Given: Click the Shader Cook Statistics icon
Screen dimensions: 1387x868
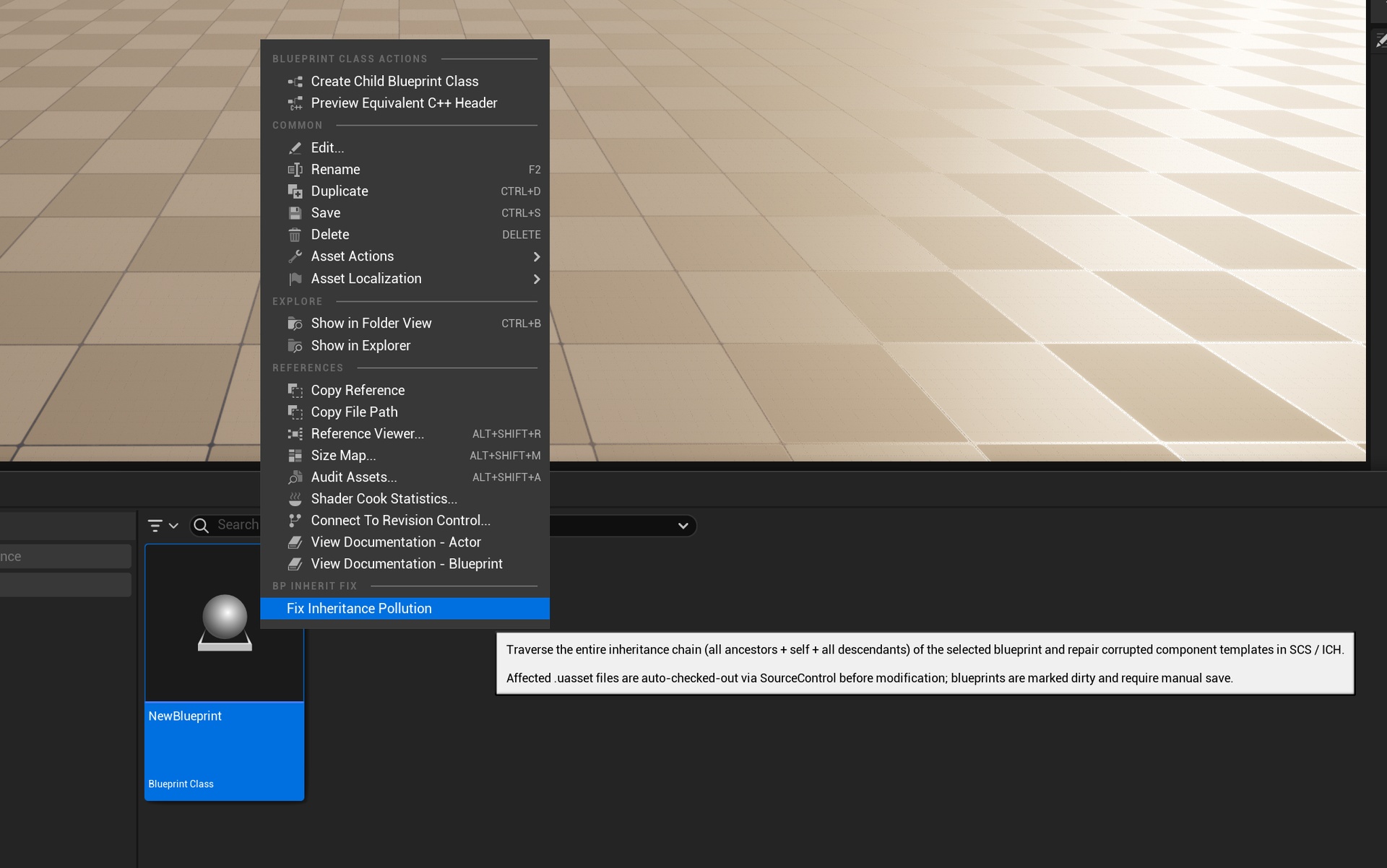Looking at the screenshot, I should 295,499.
